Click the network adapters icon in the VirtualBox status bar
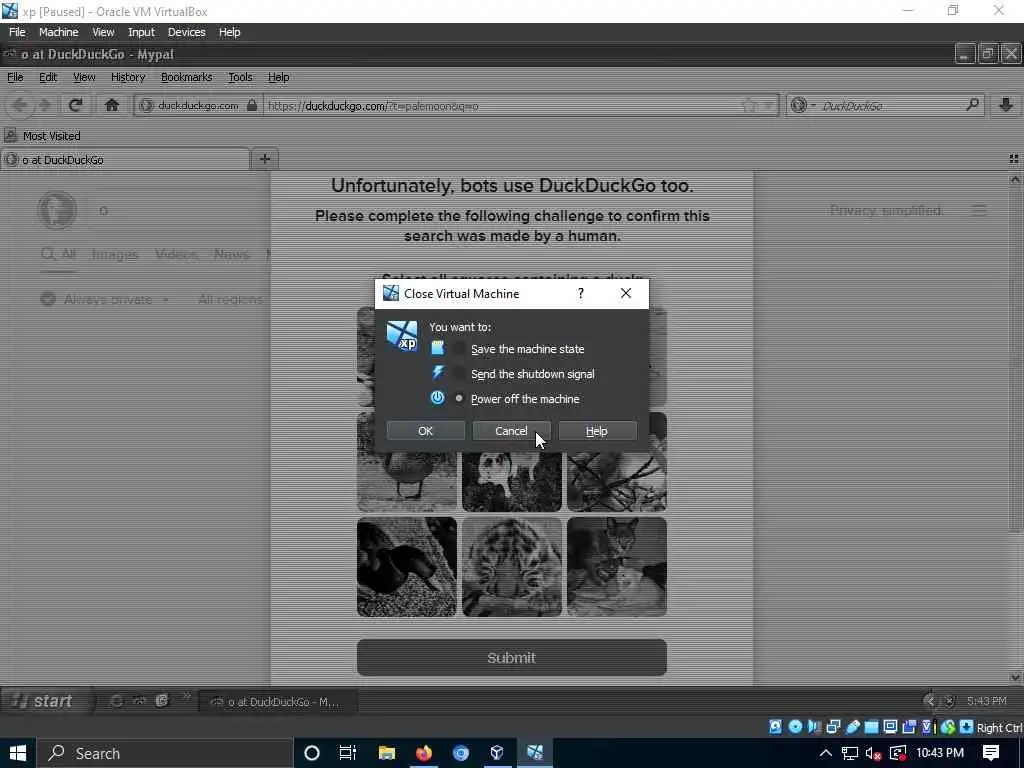 tap(833, 726)
